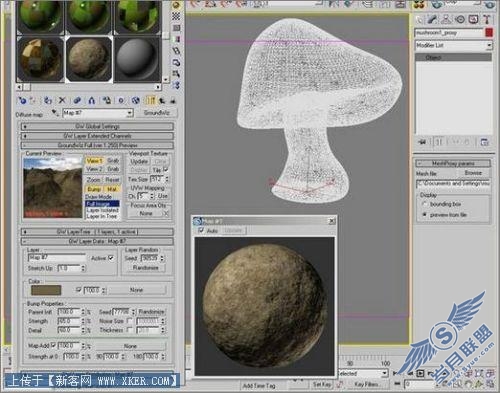The image size is (500, 393).
Task: Select Layer Isolated draw mode
Action: (102, 210)
